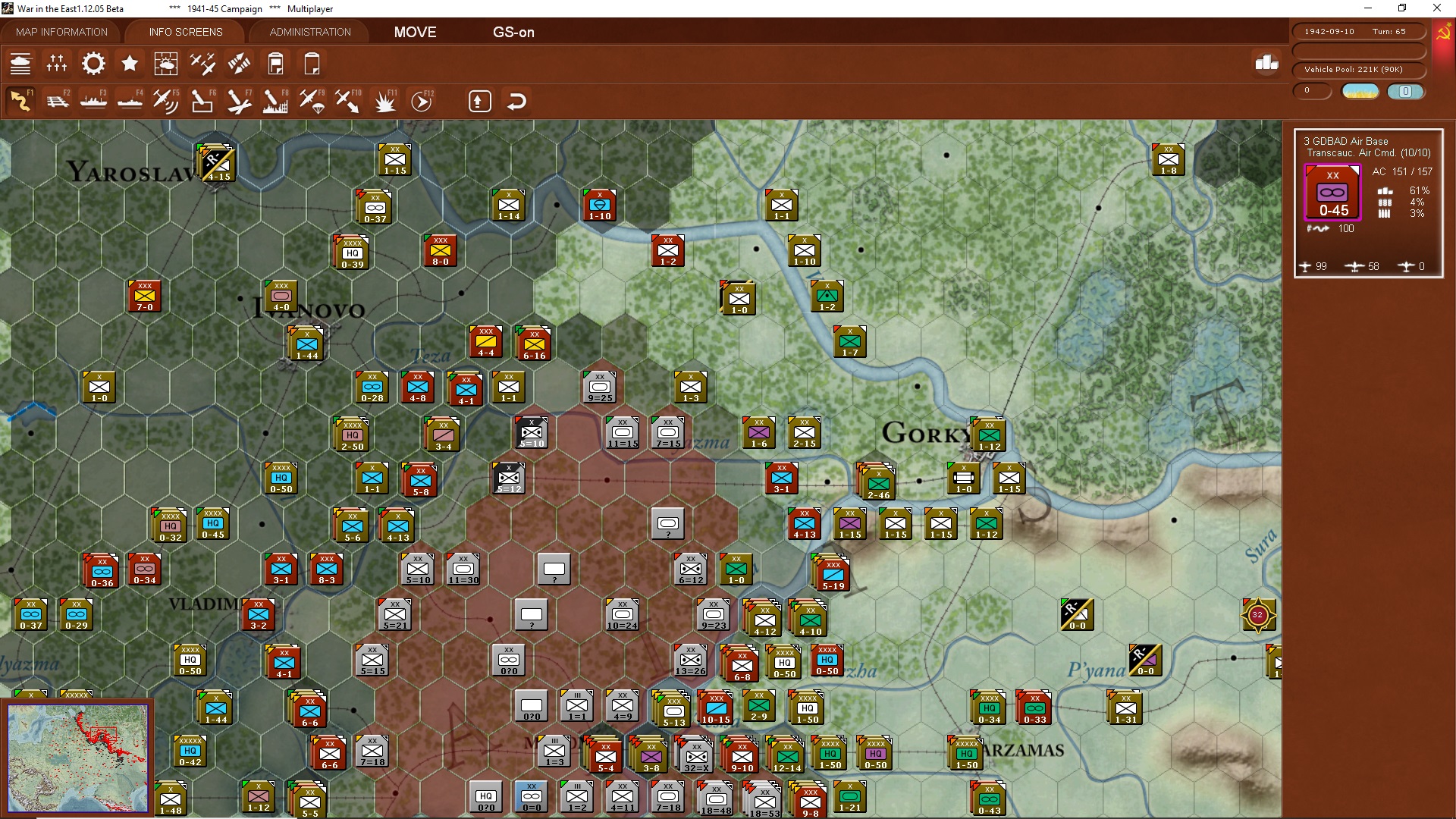This screenshot has height=819, width=1456.
Task: Select F8 bomb city mode icon
Action: pyautogui.click(x=275, y=101)
